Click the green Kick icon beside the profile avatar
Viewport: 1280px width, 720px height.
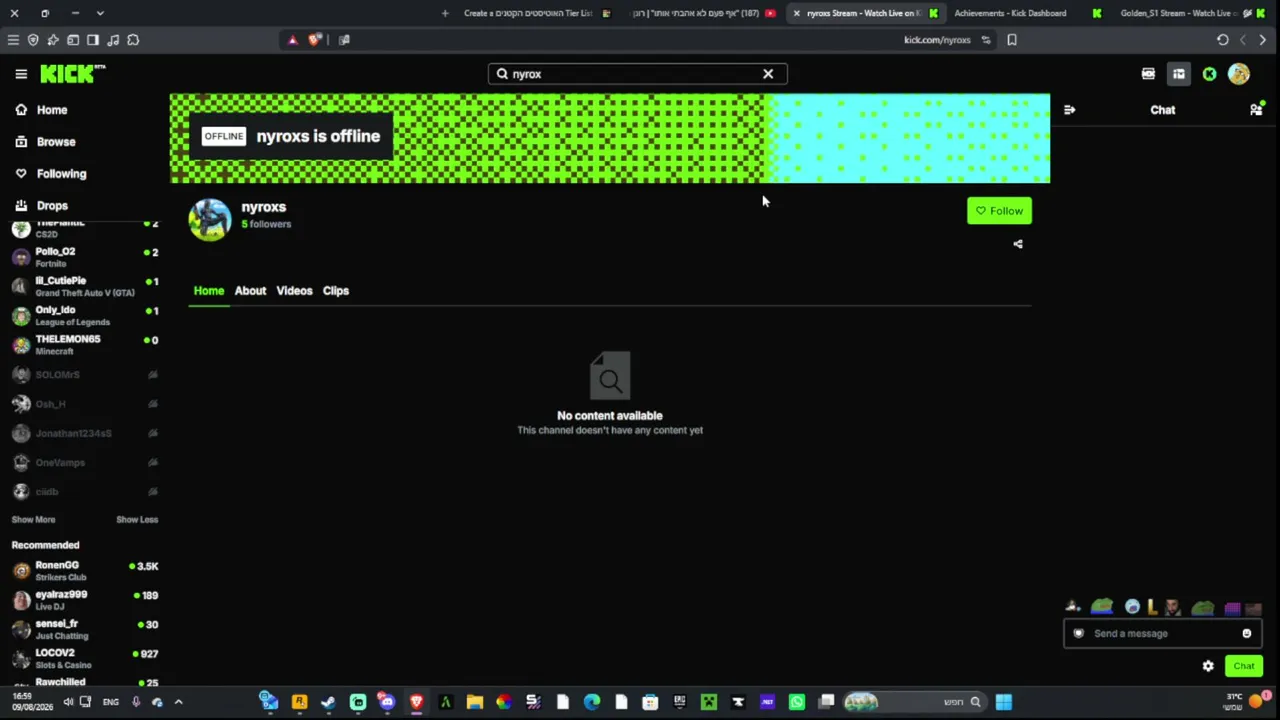1209,74
